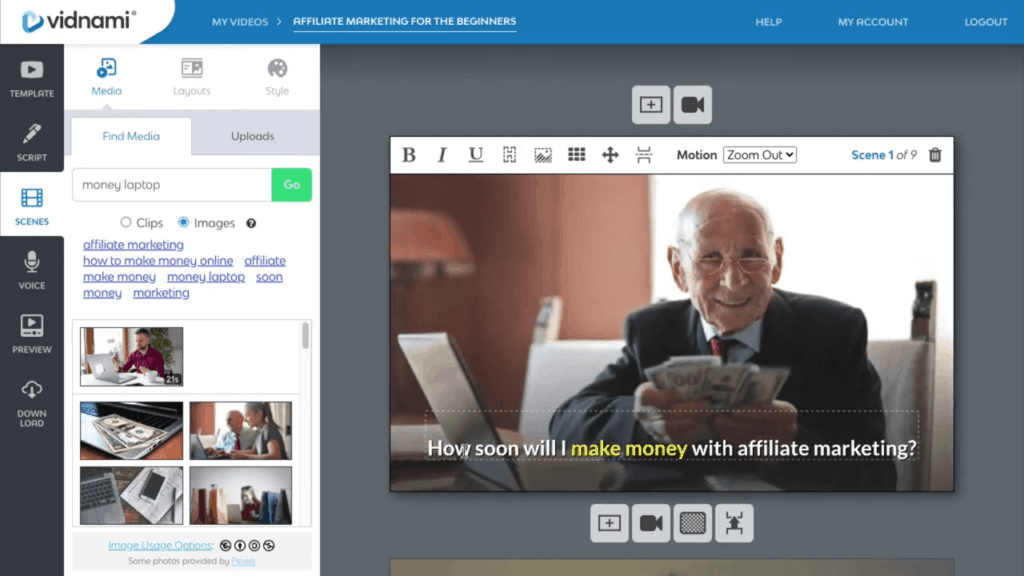Viewport: 1024px width, 576px height.
Task: Open Help in top navigation
Action: (769, 22)
